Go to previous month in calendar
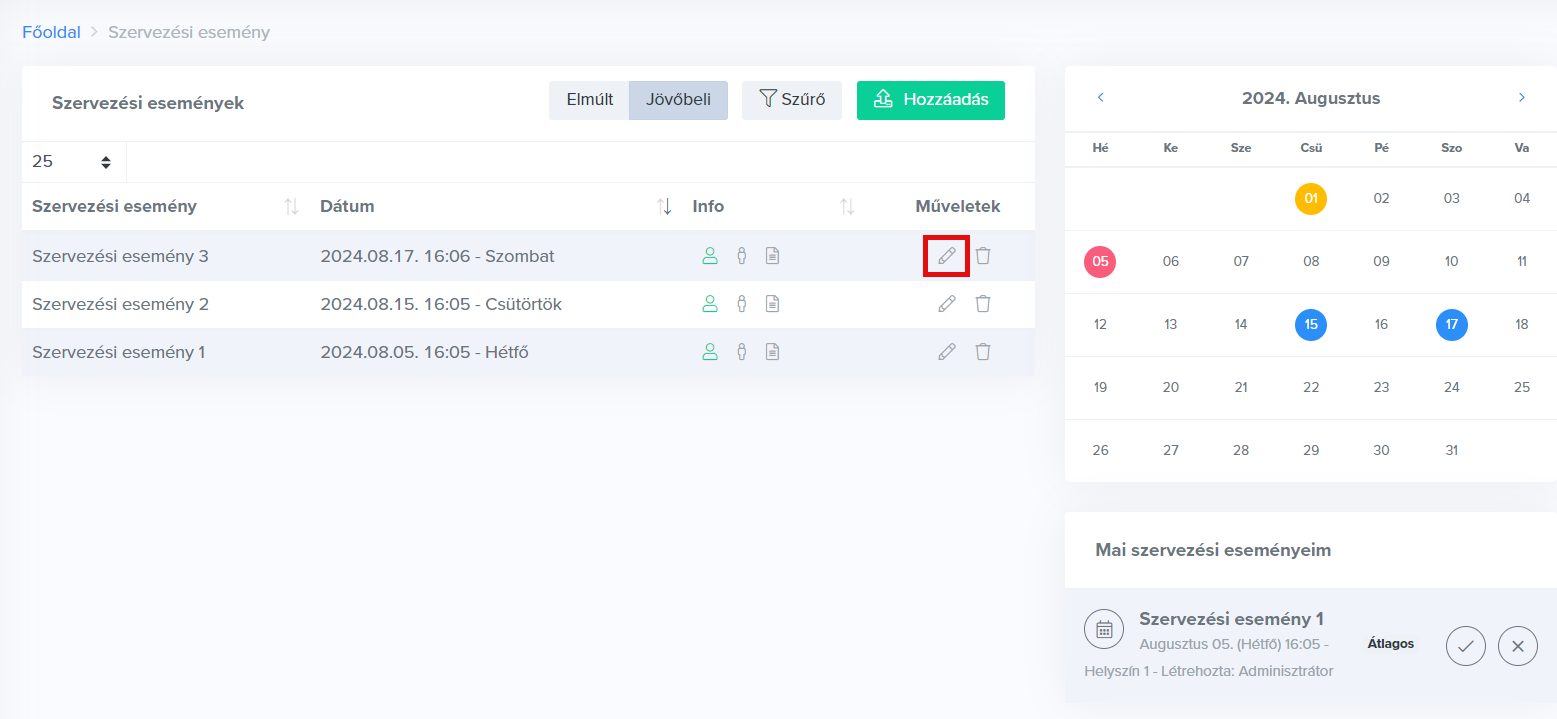 coord(1101,98)
